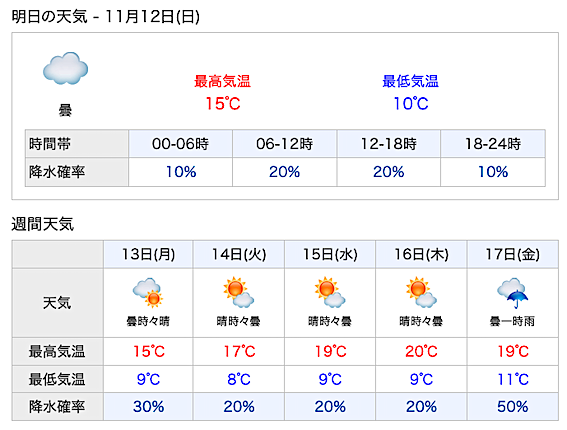Click the 降水確率 row label in weekly table
567x430 pixels.
click(57, 406)
